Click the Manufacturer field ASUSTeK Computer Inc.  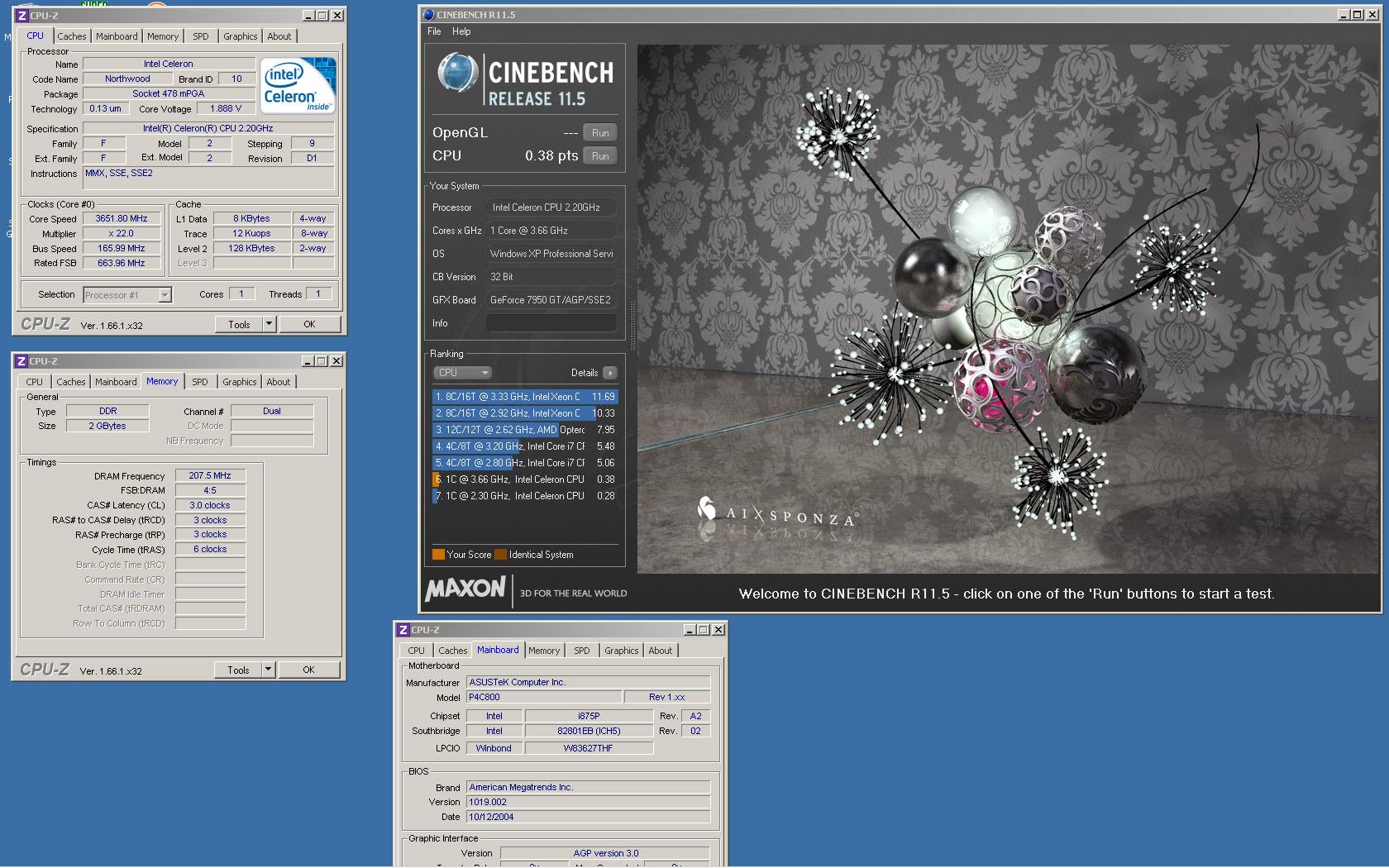pos(588,683)
